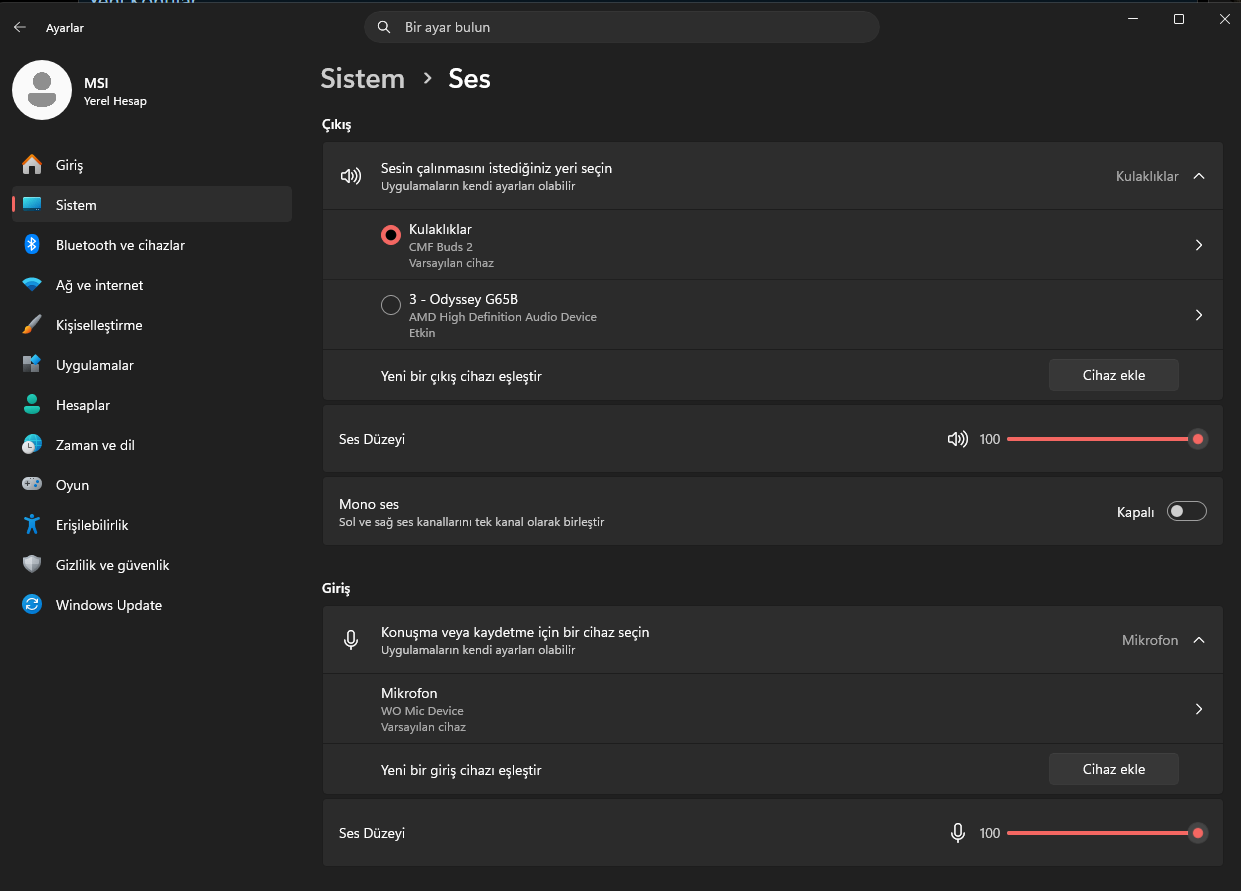Click the back arrow in Ayarlar
This screenshot has height=891, width=1241.
tap(20, 27)
